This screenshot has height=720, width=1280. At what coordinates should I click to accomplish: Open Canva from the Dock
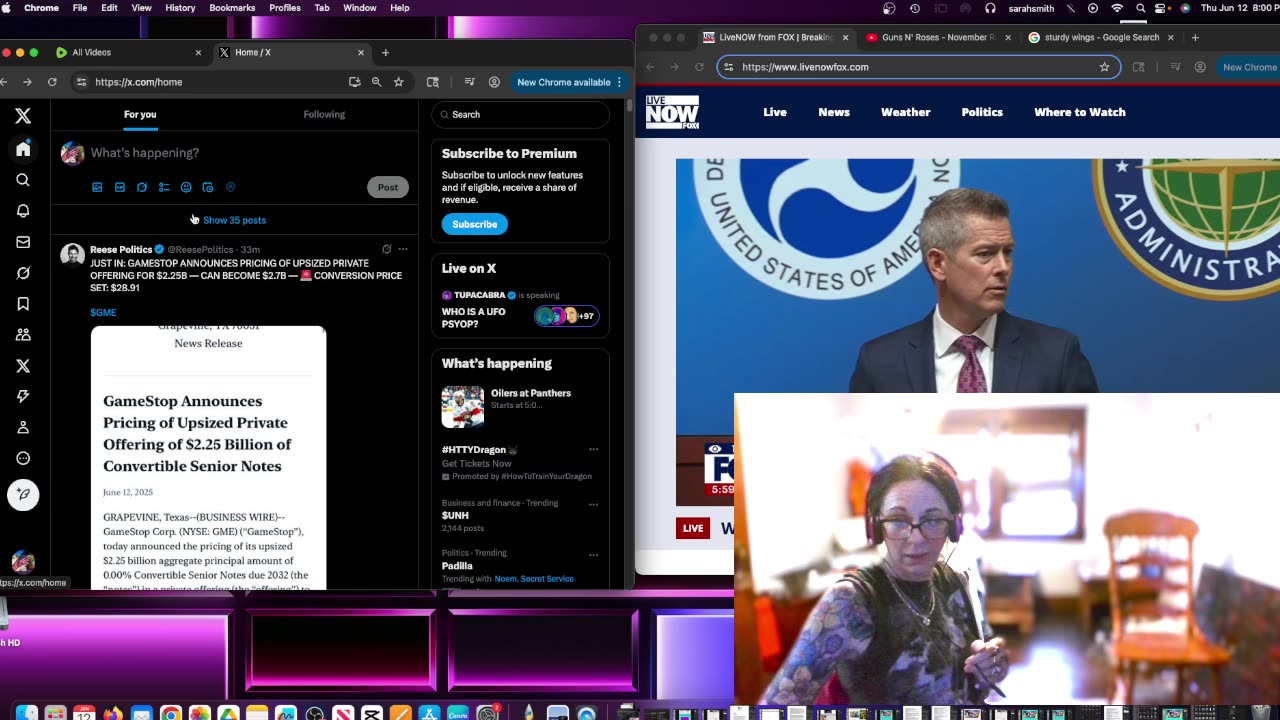[459, 714]
